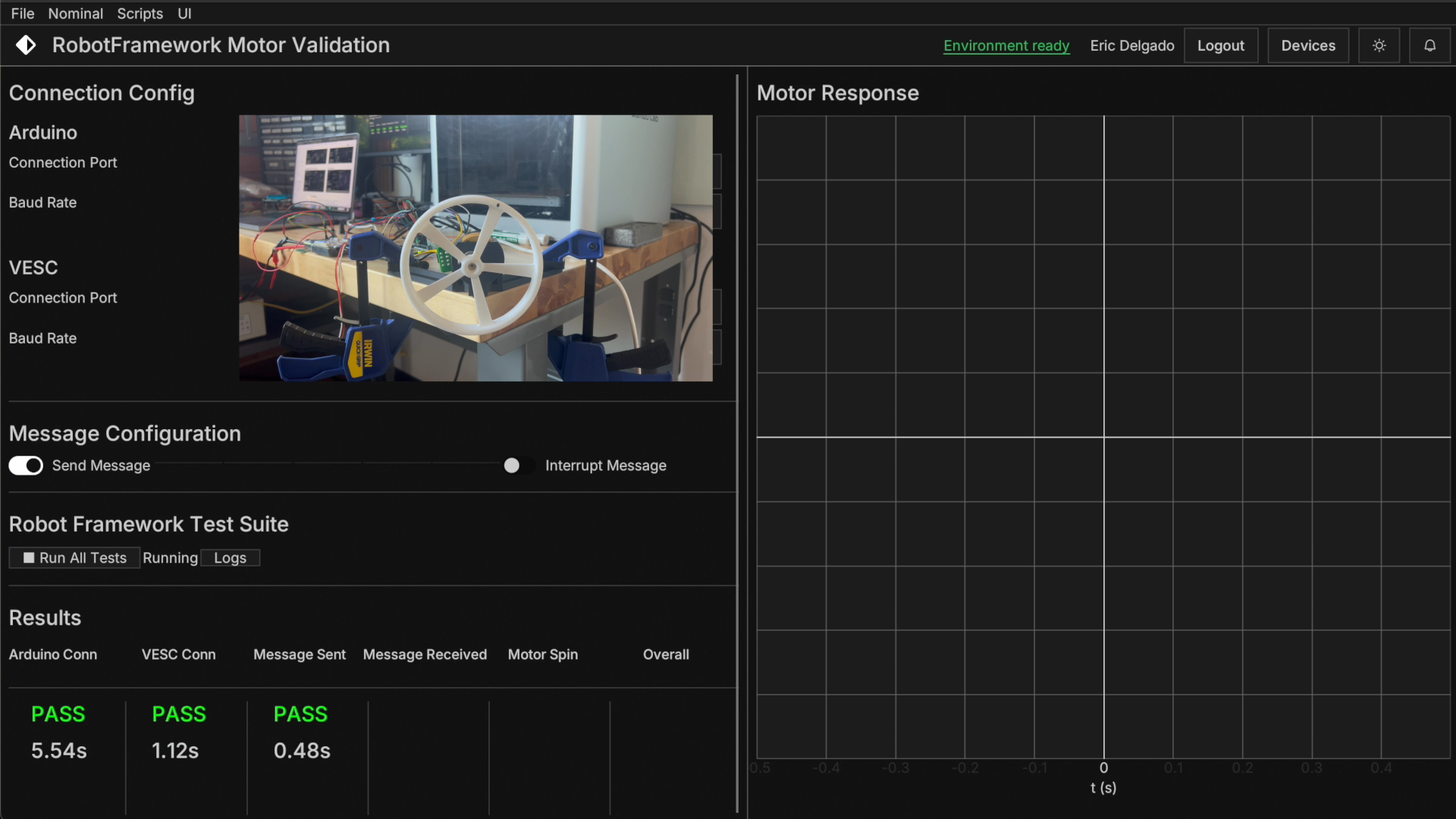Toggle light theme with sun icon
The height and width of the screenshot is (819, 1456).
coord(1379,45)
